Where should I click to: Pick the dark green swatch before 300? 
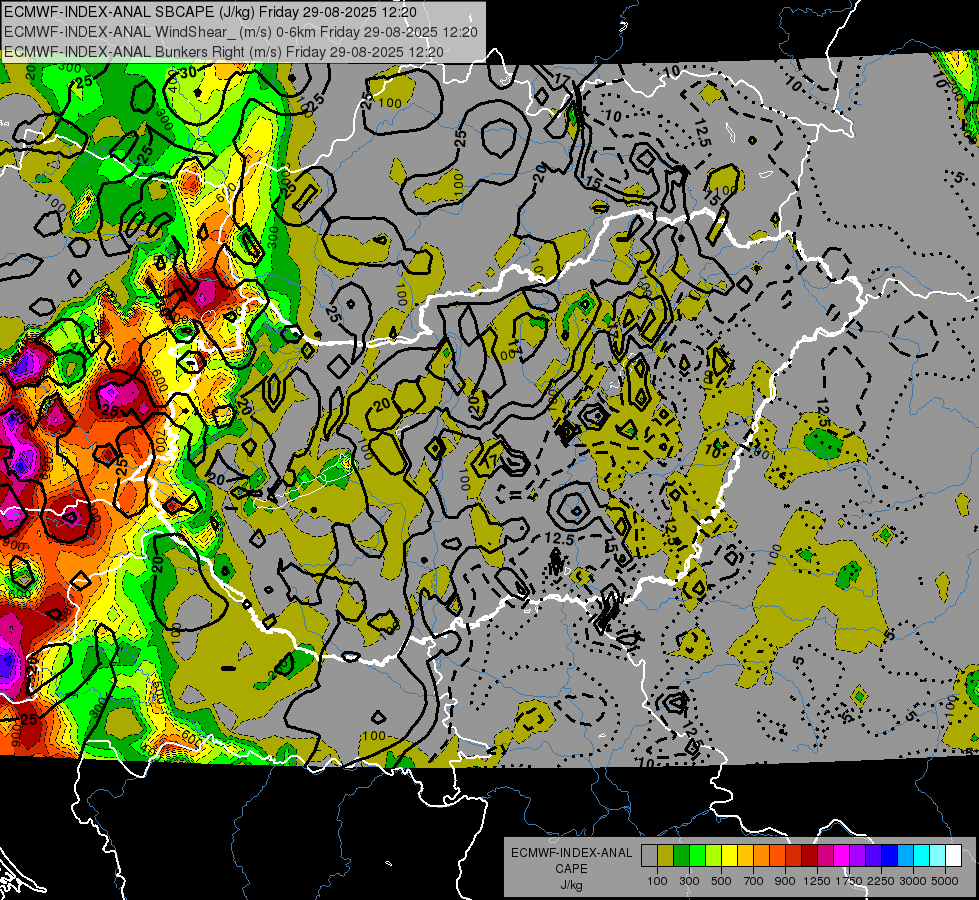[x=681, y=855]
